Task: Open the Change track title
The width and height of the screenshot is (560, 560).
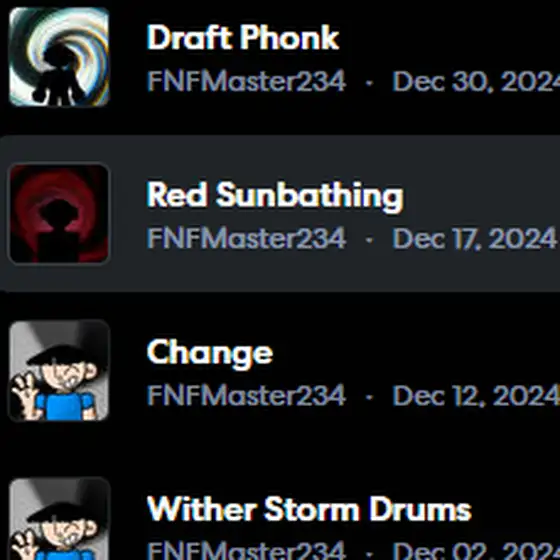Action: [x=210, y=354]
